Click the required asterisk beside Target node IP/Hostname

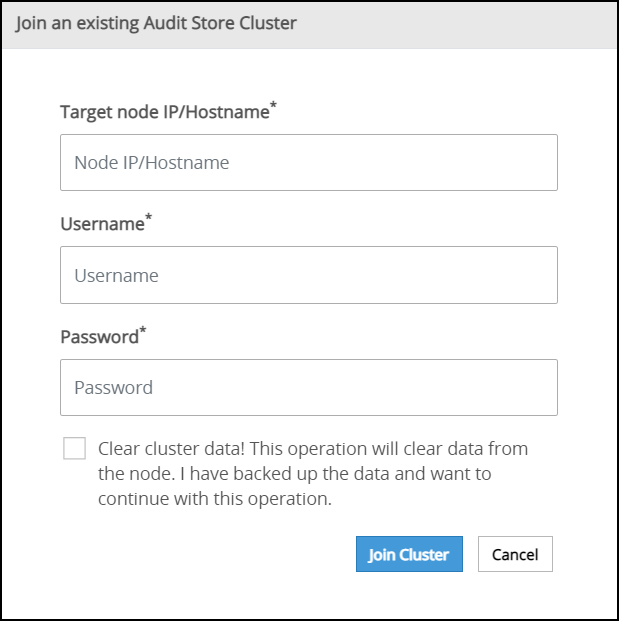coord(274,105)
